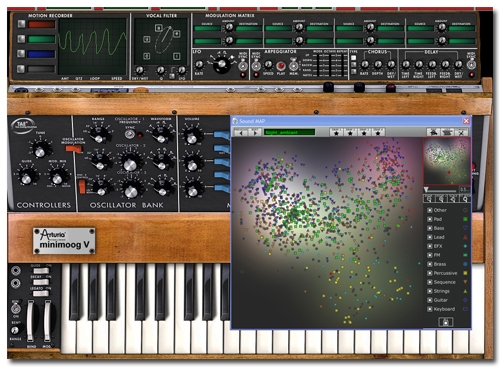This screenshot has height=372, width=500.
Task: Go to next preset with right arrow in Sound MAP
Action: (254, 132)
